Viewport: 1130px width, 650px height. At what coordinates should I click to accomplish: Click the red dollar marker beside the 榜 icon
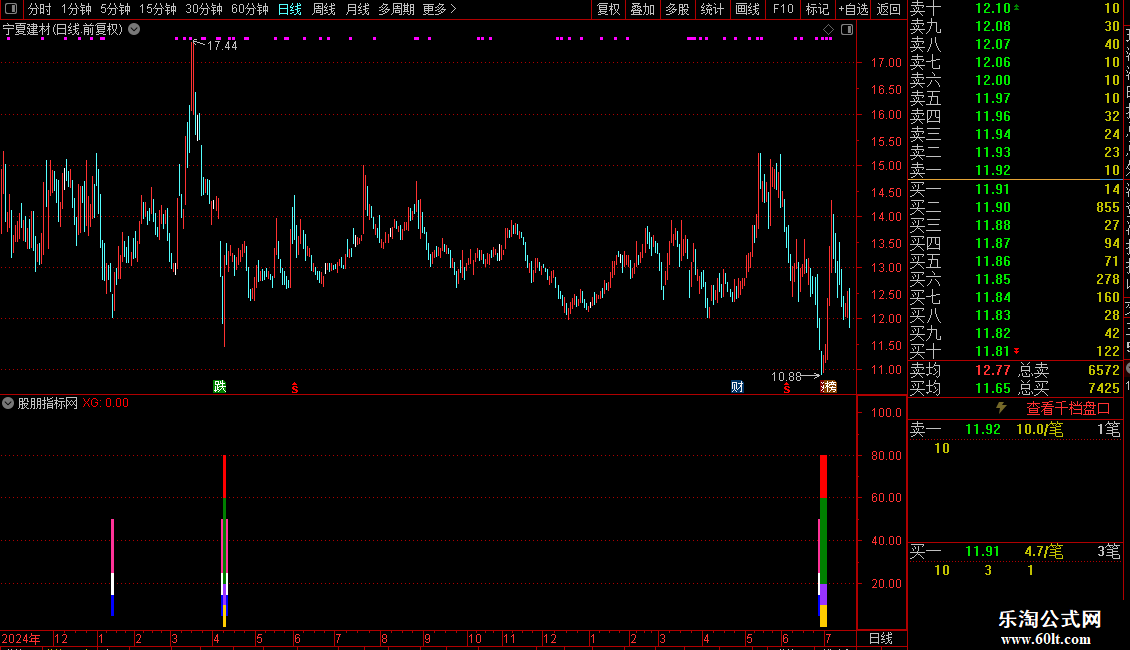(x=787, y=388)
